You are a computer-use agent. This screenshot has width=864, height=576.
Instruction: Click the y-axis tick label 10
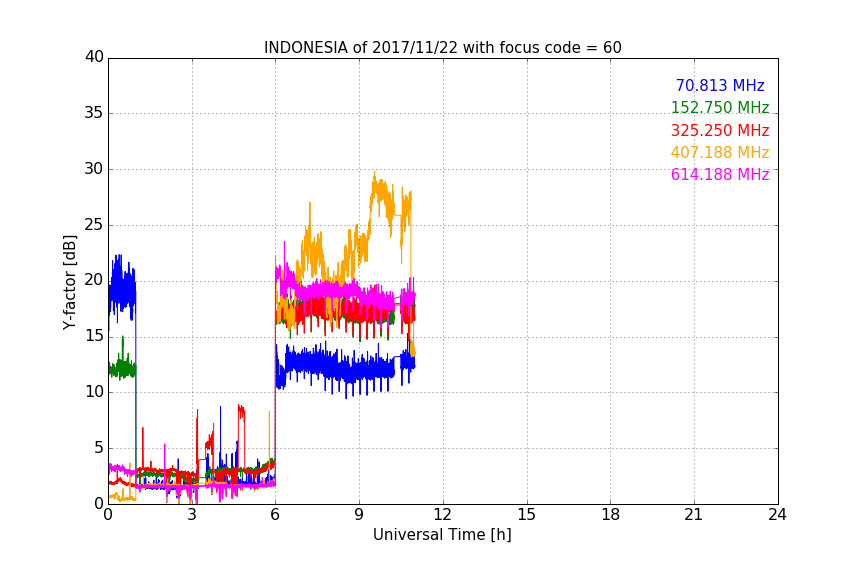pos(94,392)
